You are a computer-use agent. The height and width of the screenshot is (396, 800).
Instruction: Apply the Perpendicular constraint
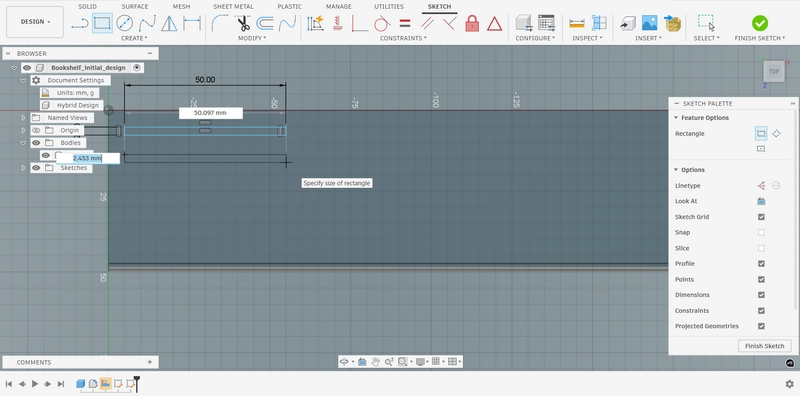click(449, 23)
